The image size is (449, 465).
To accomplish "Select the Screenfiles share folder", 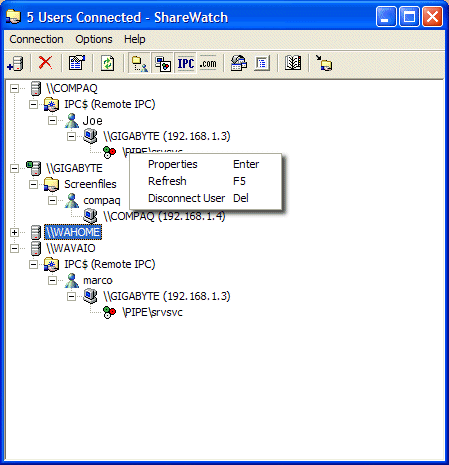I will pos(90,184).
